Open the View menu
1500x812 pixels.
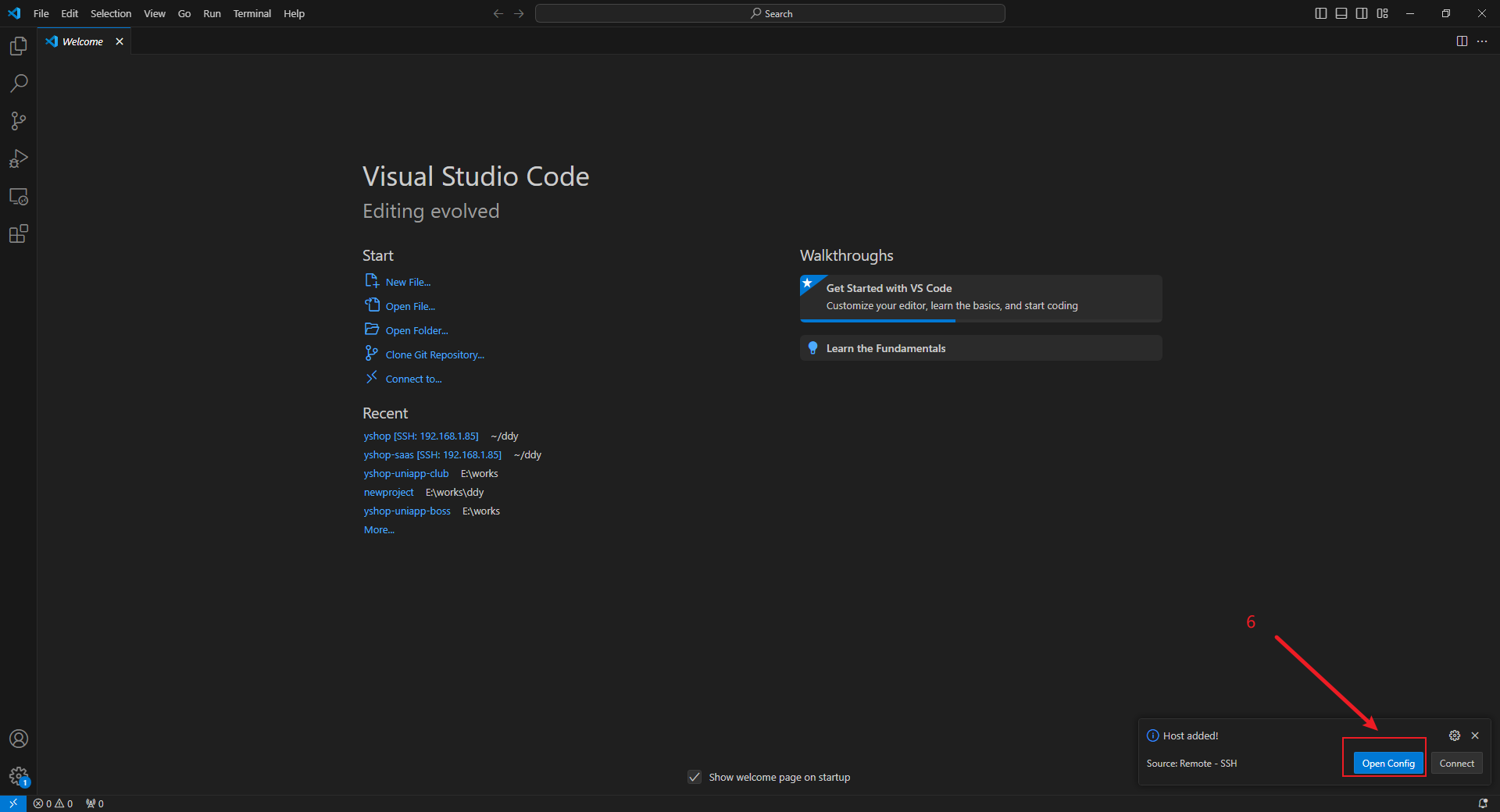(155, 13)
